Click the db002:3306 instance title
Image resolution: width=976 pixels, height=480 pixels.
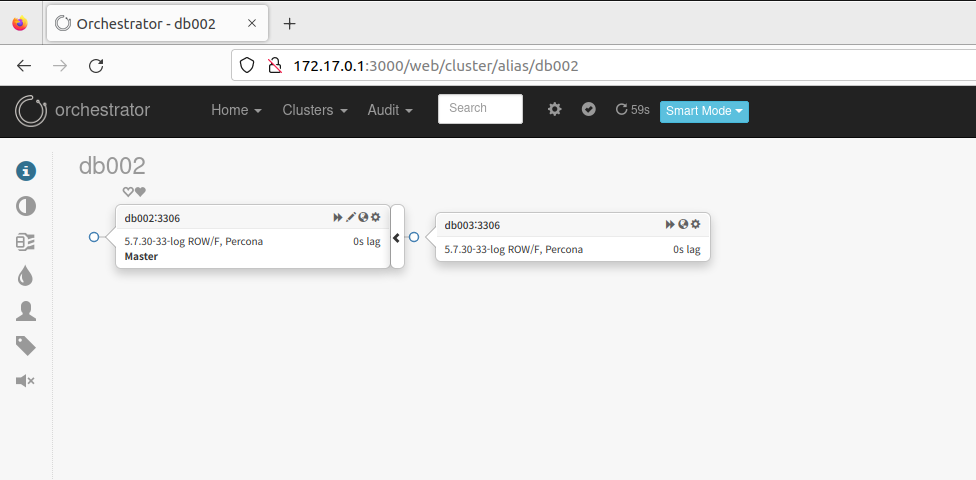pos(152,218)
